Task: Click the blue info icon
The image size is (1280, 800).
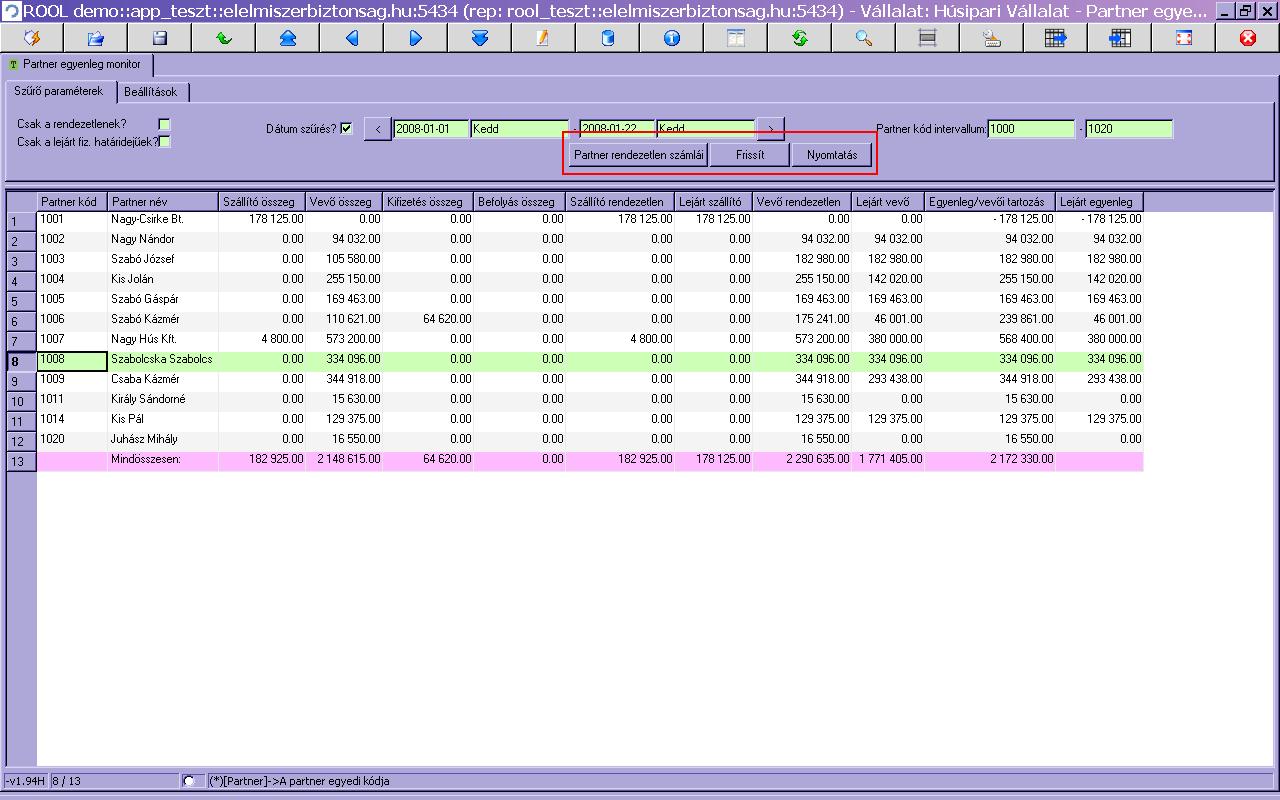Action: [671, 38]
